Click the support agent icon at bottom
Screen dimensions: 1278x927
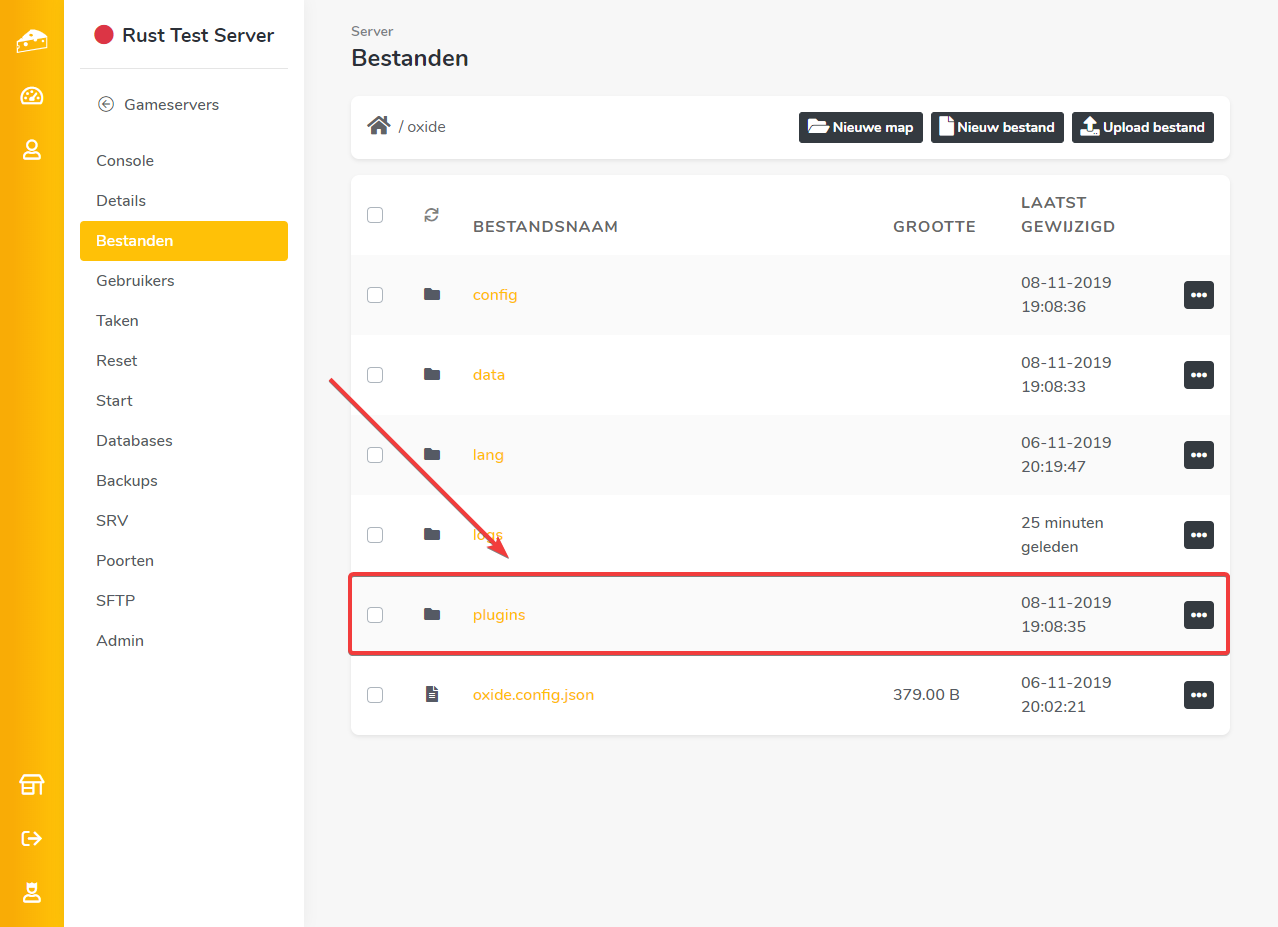(x=32, y=892)
